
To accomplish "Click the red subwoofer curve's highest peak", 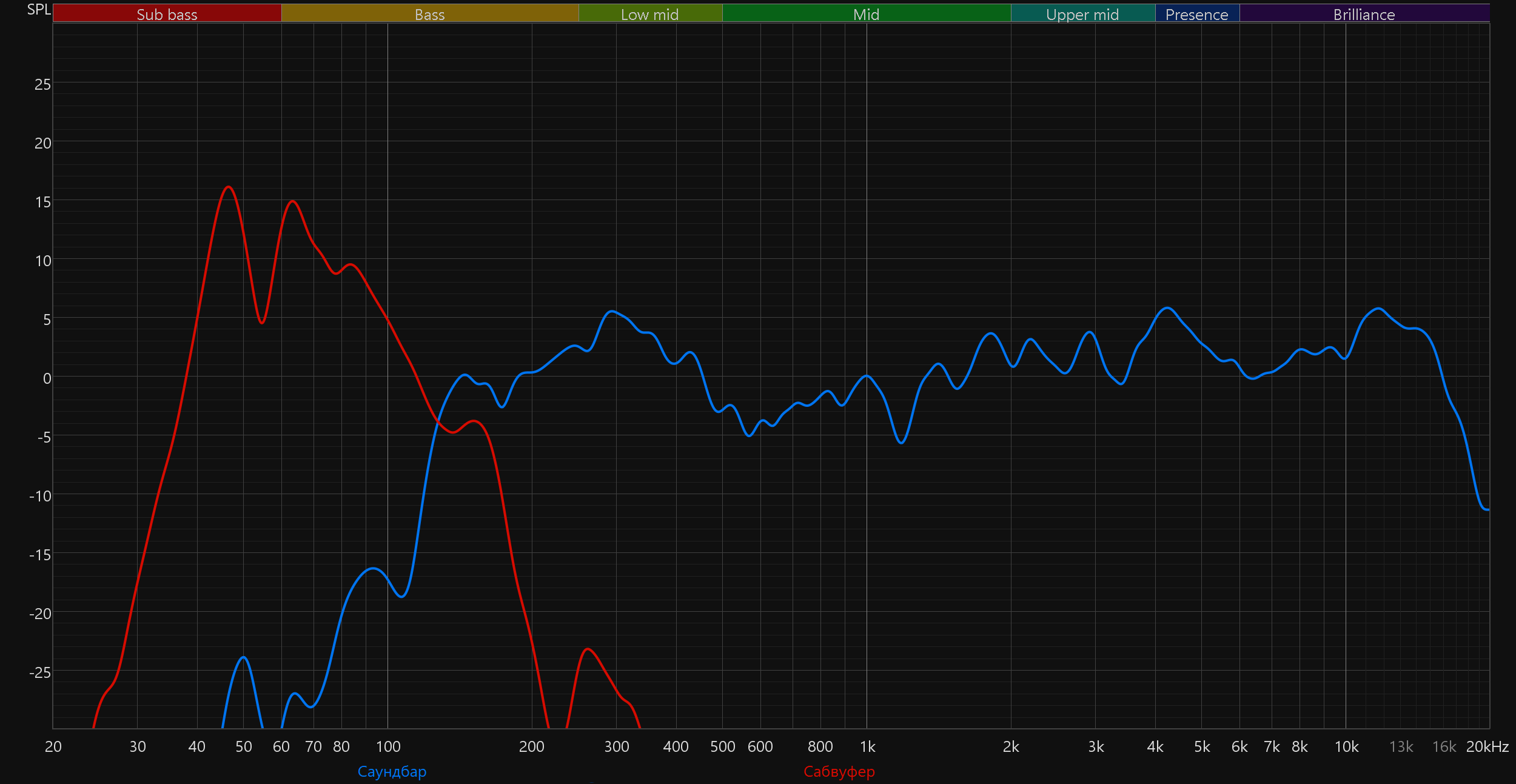I will 228,187.
